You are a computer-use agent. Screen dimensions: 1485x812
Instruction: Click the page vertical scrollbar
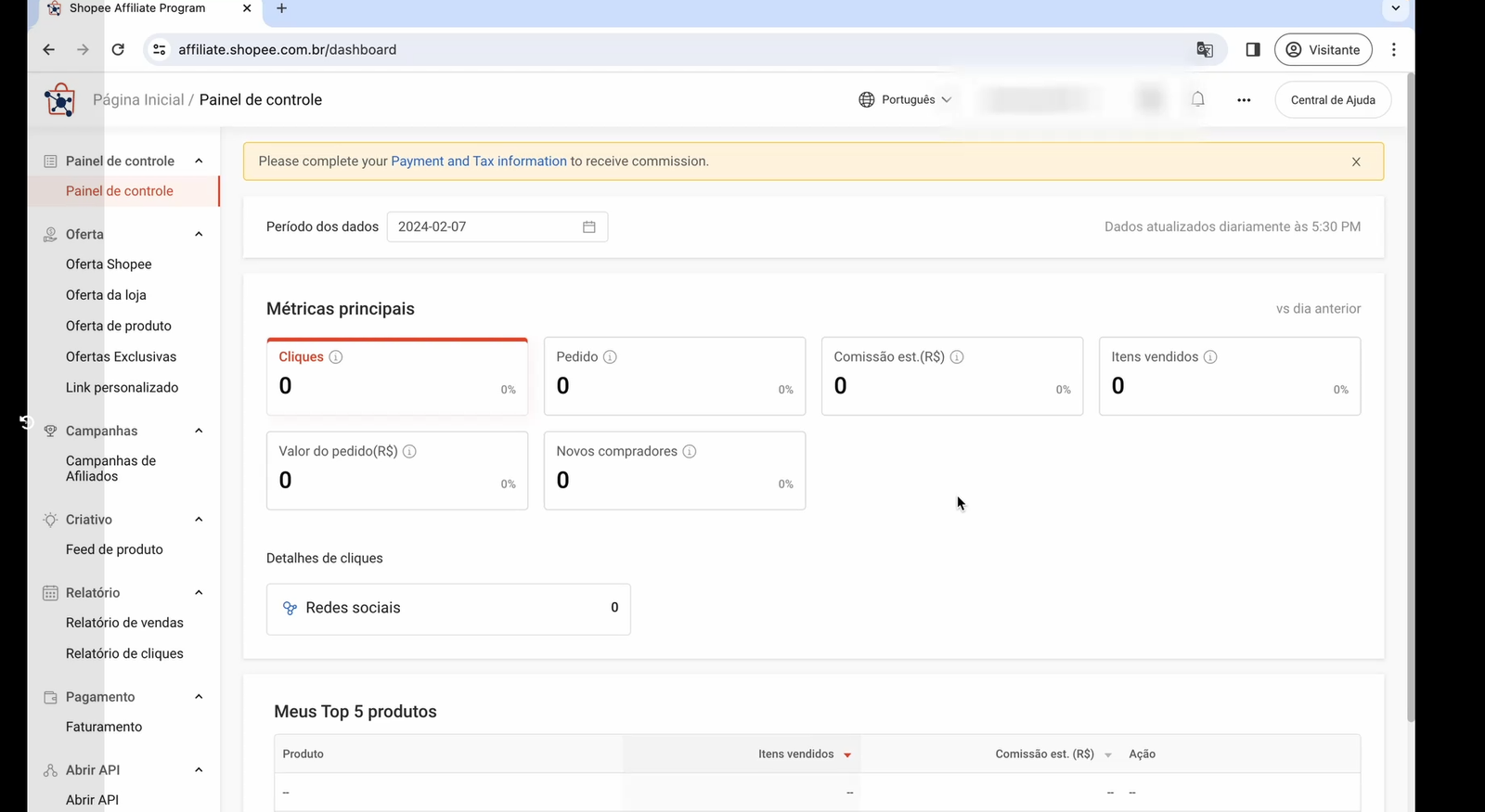[x=1411, y=399]
